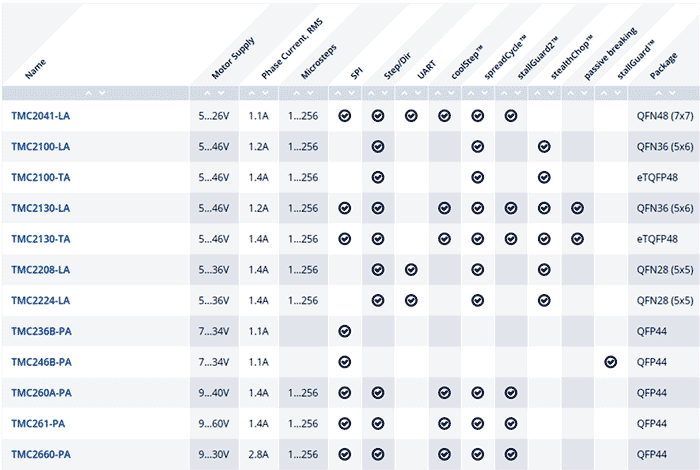The width and height of the screenshot is (700, 470).
Task: Sort passive breaking column ascending
Action: pyautogui.click(x=571, y=93)
